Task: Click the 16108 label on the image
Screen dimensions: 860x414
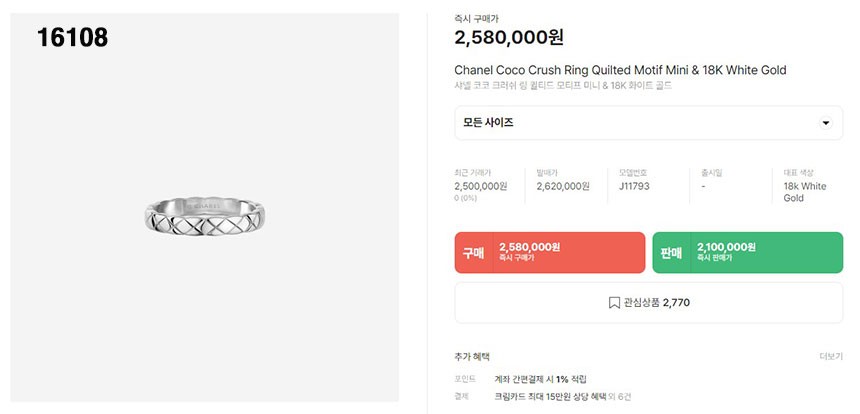Action: (72, 38)
